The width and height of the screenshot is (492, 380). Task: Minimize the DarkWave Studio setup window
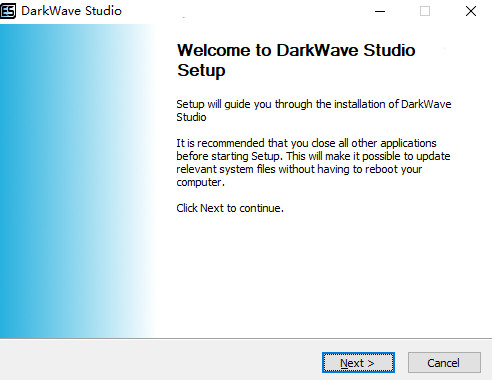(x=380, y=11)
